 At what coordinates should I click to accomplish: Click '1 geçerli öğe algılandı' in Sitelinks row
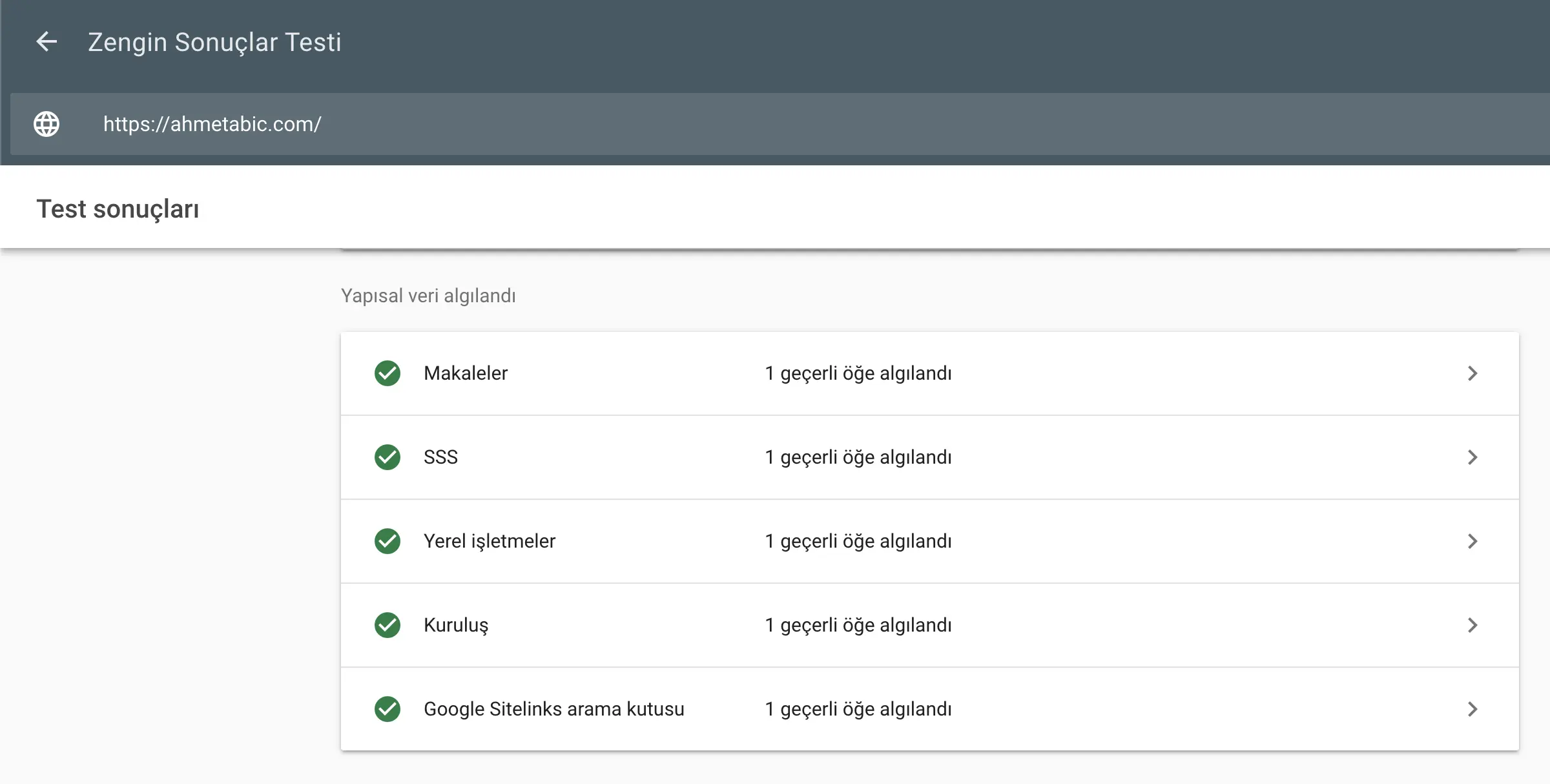pyautogui.click(x=858, y=709)
